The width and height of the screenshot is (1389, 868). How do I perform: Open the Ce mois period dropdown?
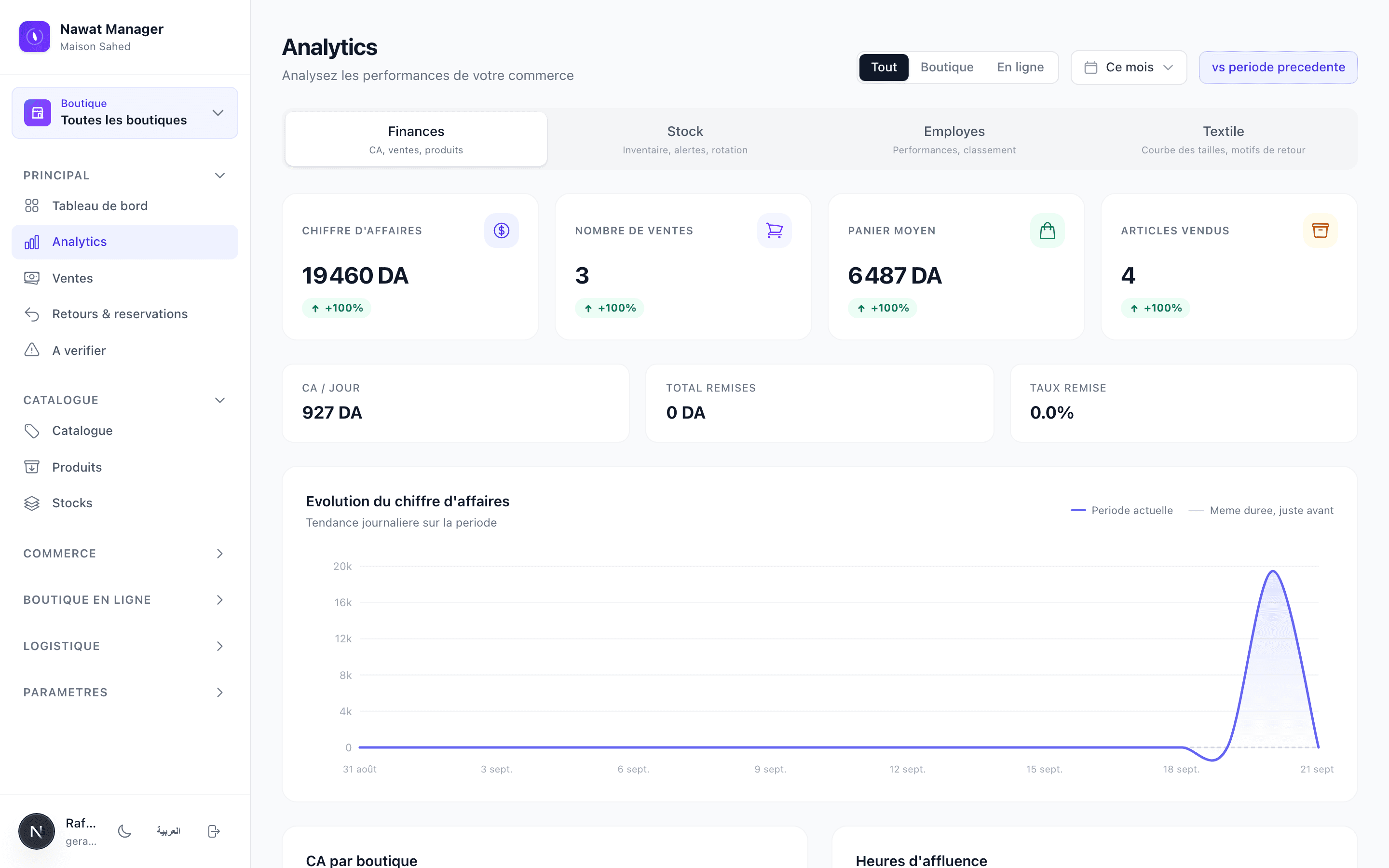point(1129,67)
